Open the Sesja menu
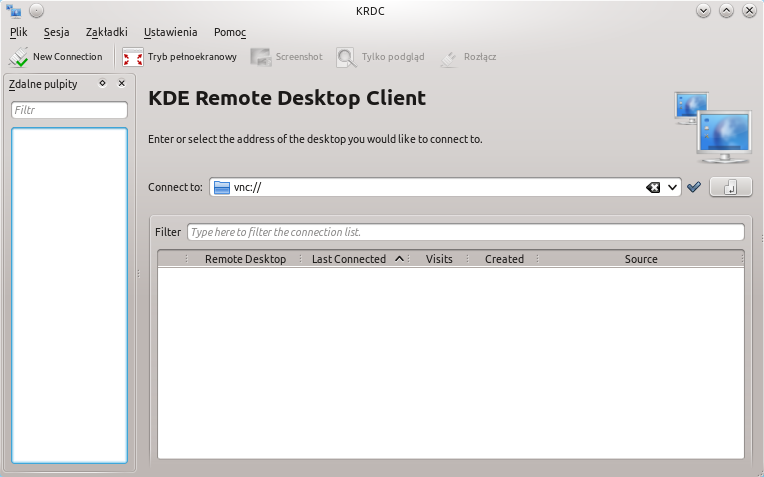Viewport: 764px width, 477px height. click(x=57, y=32)
